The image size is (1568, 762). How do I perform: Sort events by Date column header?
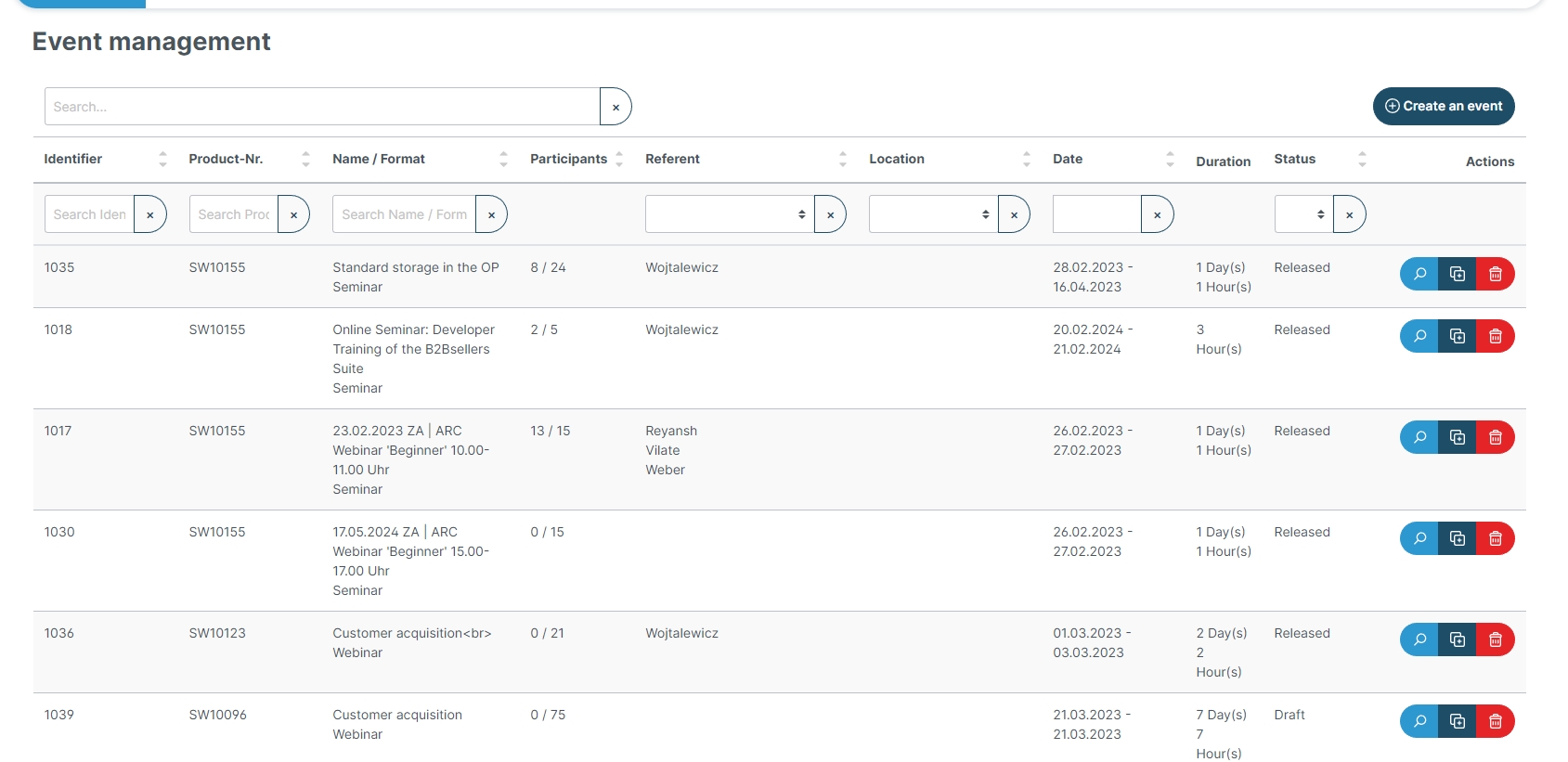pyautogui.click(x=1068, y=159)
